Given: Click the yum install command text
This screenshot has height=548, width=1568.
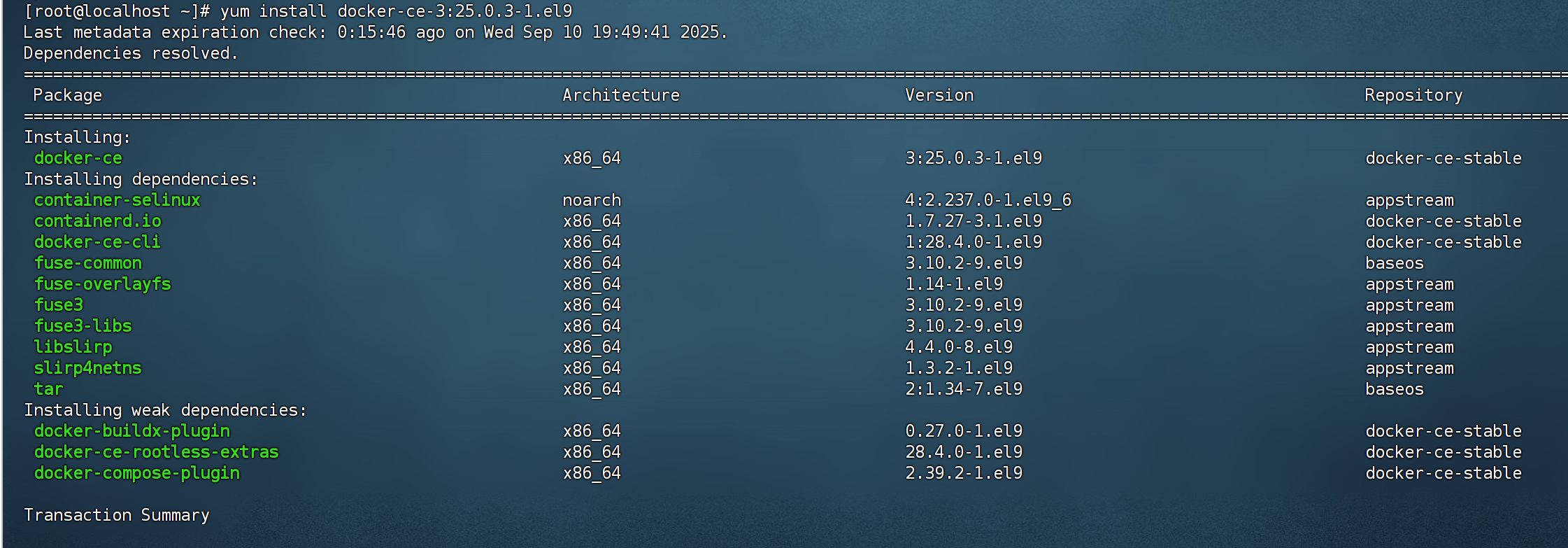Looking at the screenshot, I should click(x=396, y=11).
